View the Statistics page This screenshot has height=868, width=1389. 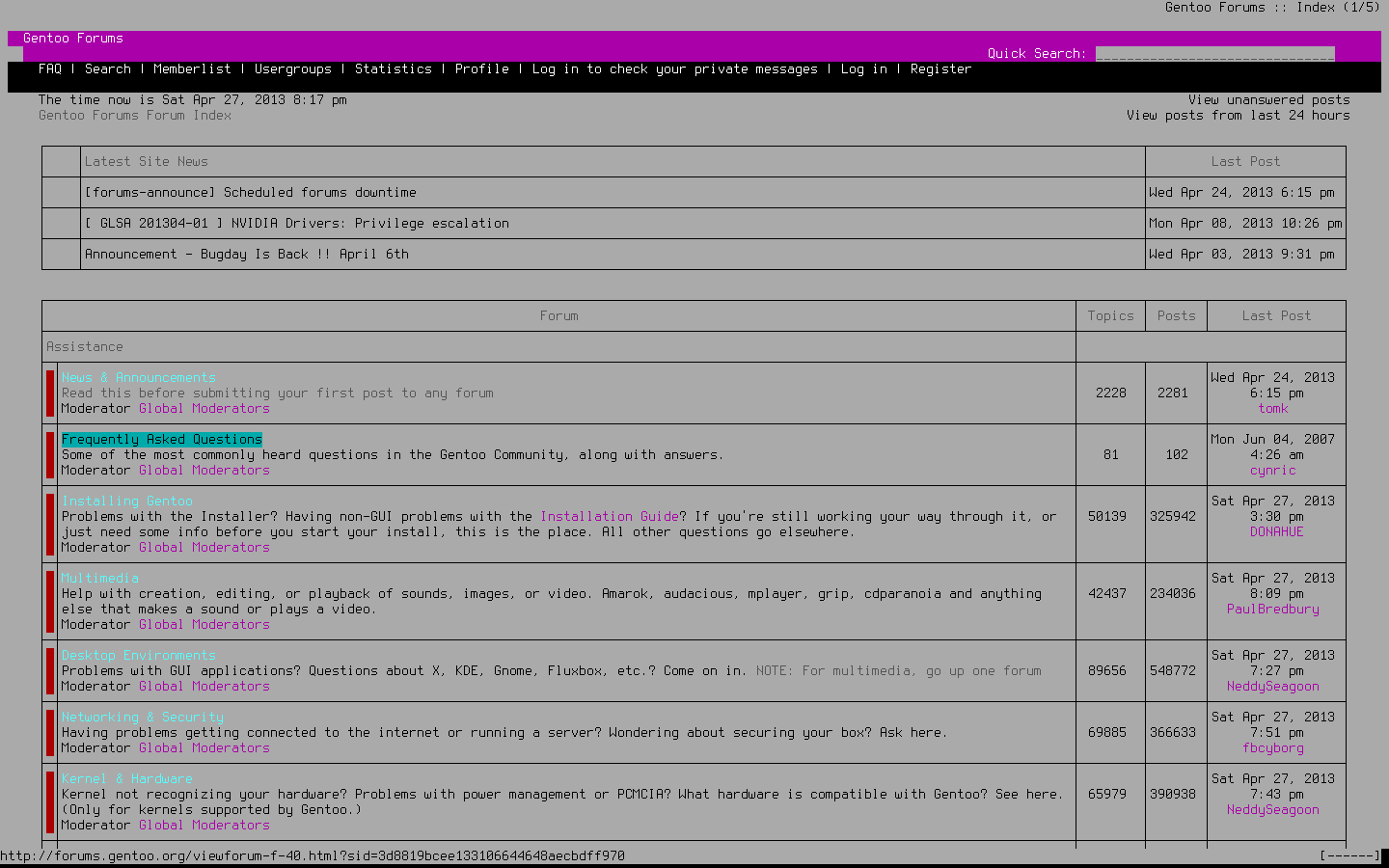click(394, 68)
